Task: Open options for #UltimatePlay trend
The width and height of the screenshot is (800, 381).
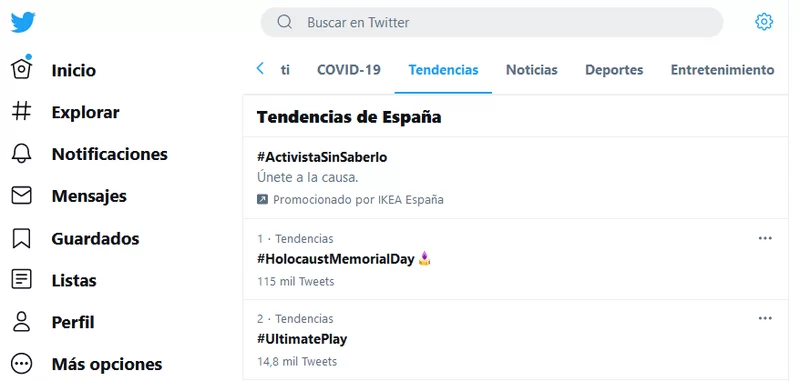Action: (x=765, y=319)
